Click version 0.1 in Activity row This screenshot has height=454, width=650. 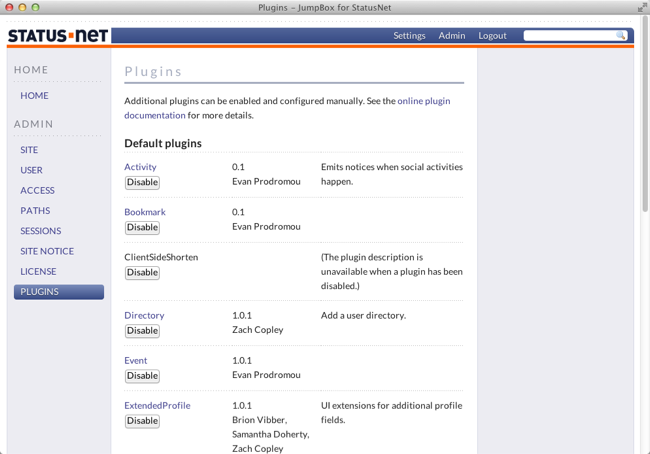[x=238, y=167]
